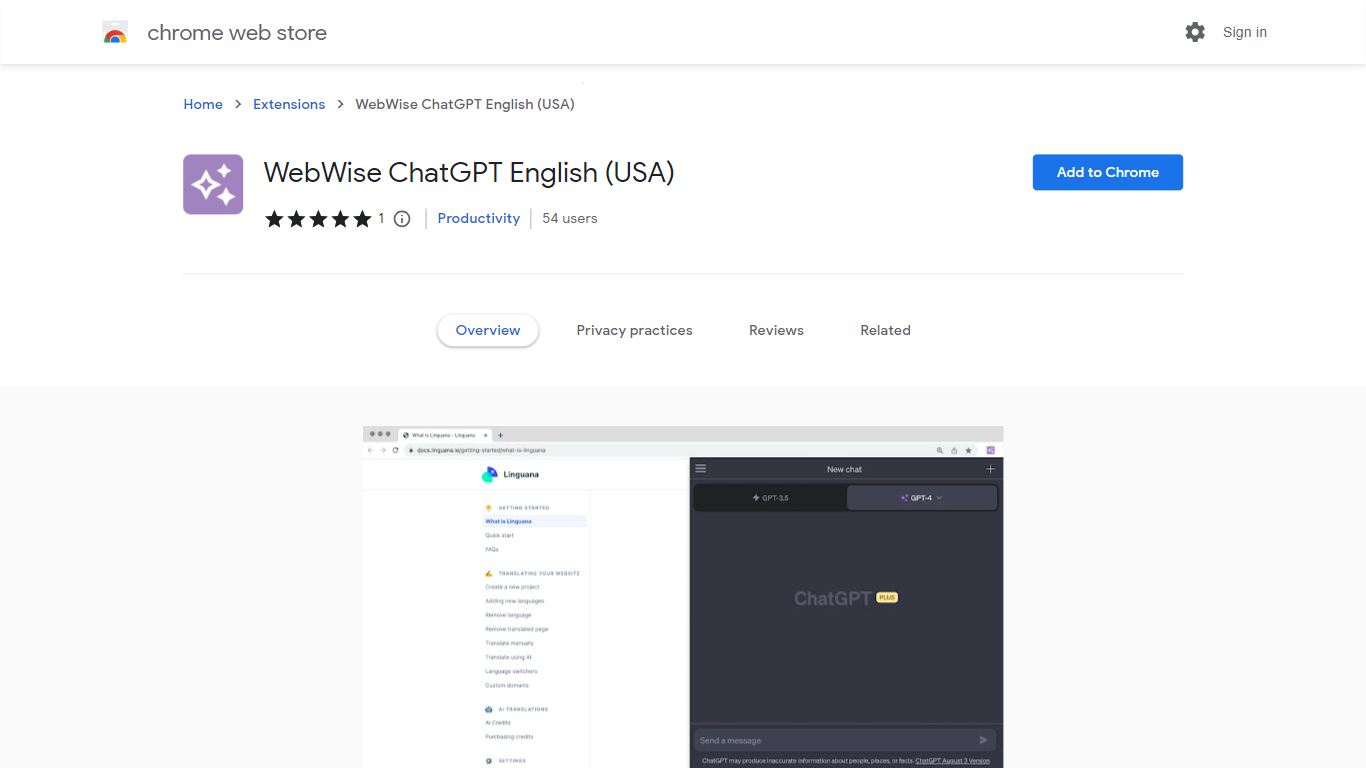Select the GPT-3.5 model toggle
The height and width of the screenshot is (768, 1366).
pos(770,497)
